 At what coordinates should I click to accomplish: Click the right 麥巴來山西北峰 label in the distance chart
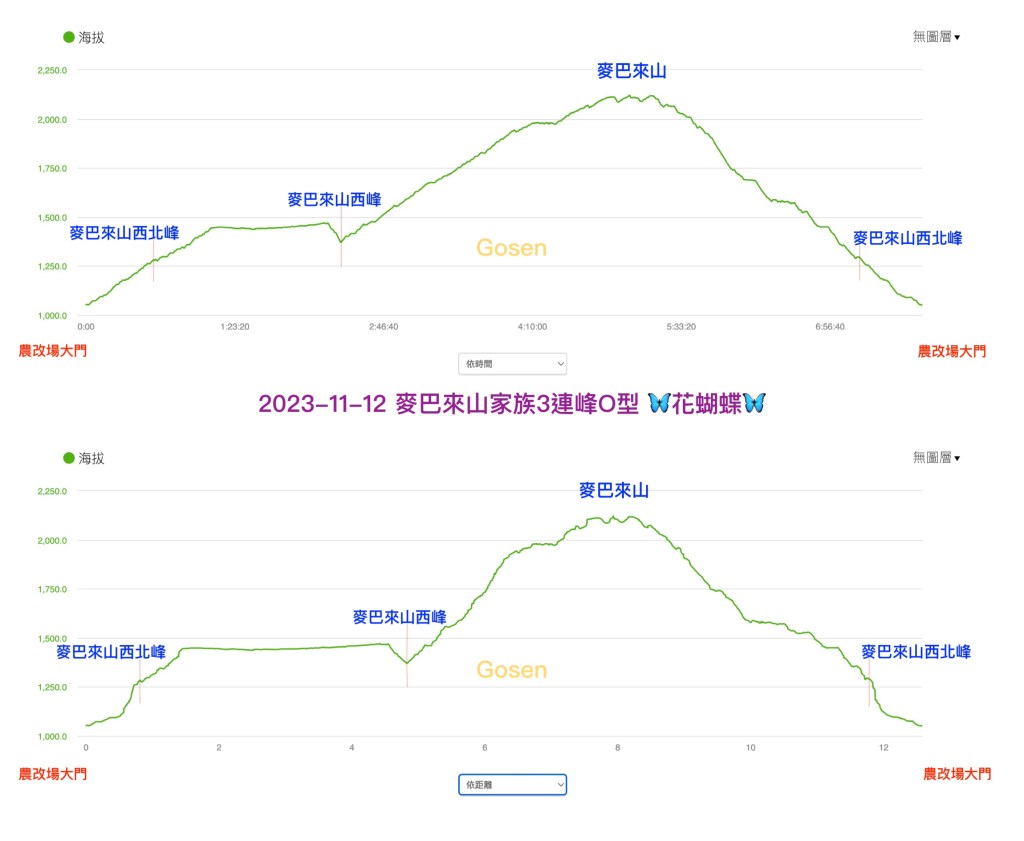pyautogui.click(x=916, y=651)
